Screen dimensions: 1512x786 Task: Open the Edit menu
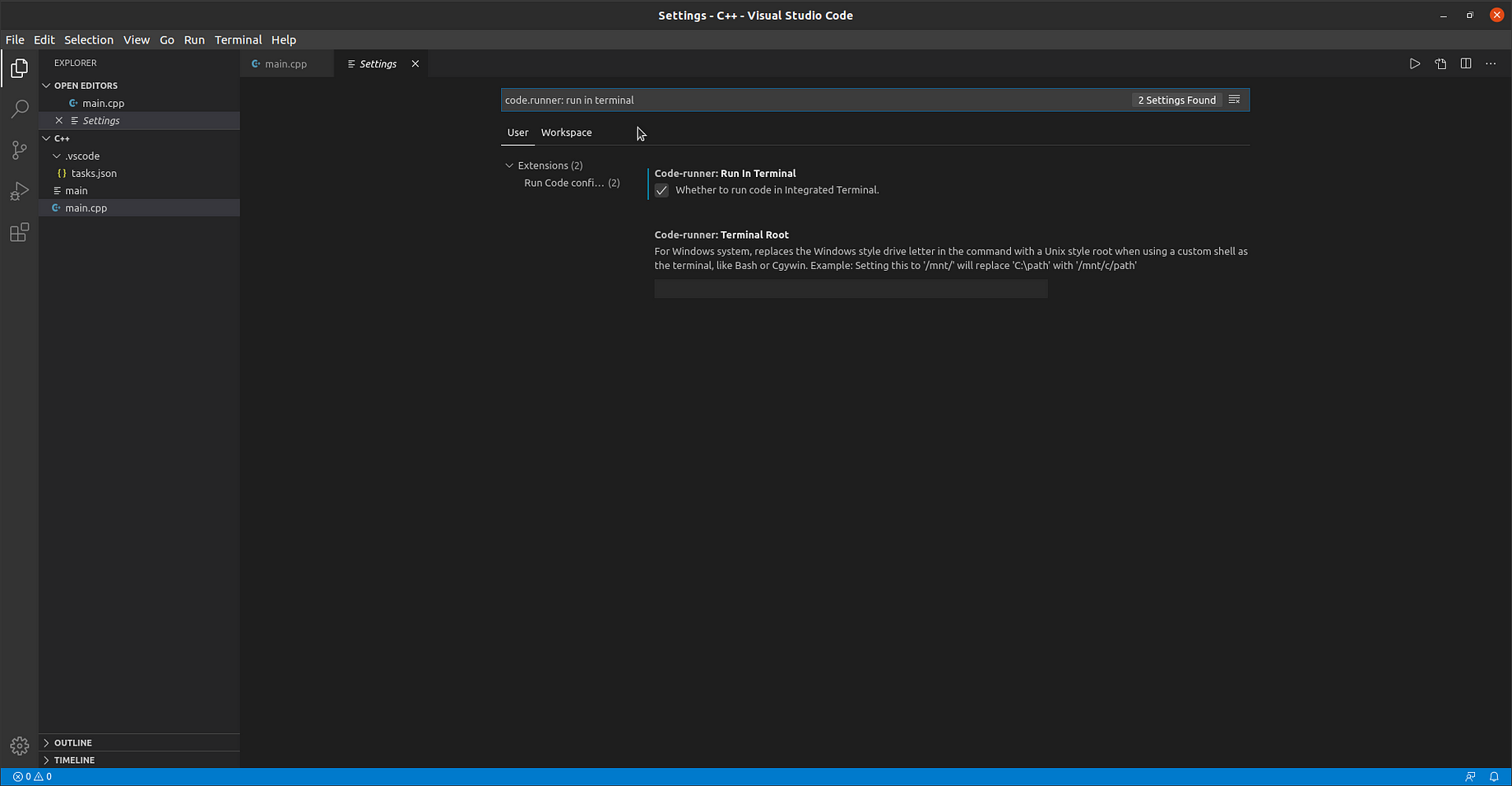pyautogui.click(x=44, y=40)
